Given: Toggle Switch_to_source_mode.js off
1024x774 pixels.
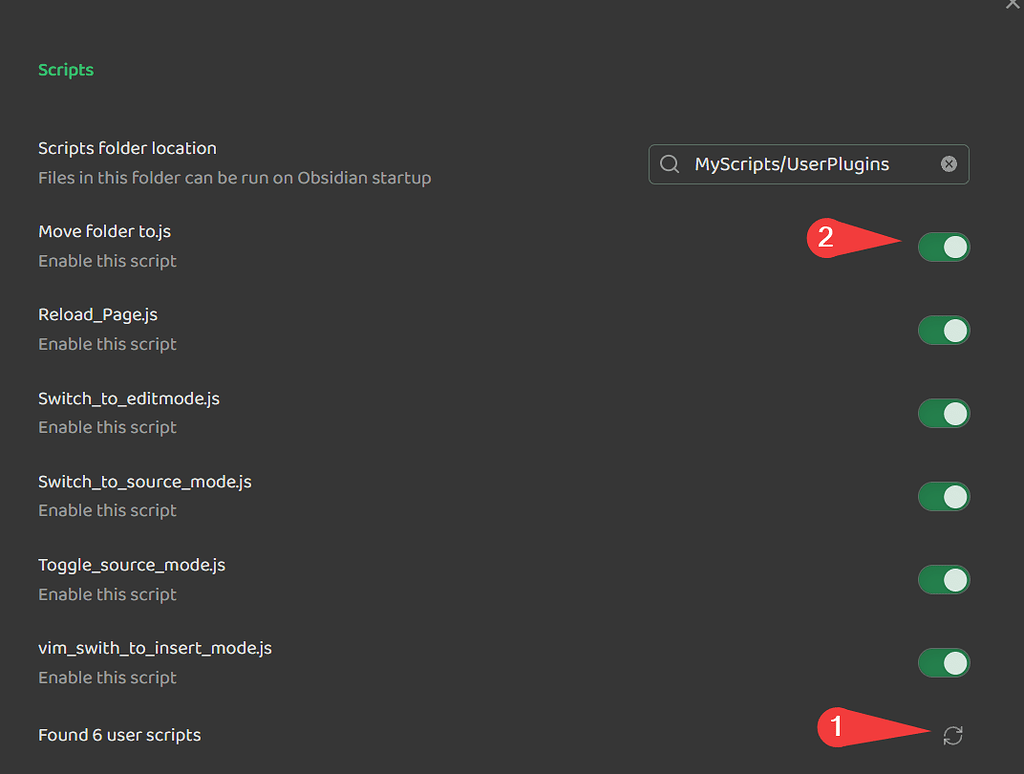Looking at the screenshot, I should (943, 496).
